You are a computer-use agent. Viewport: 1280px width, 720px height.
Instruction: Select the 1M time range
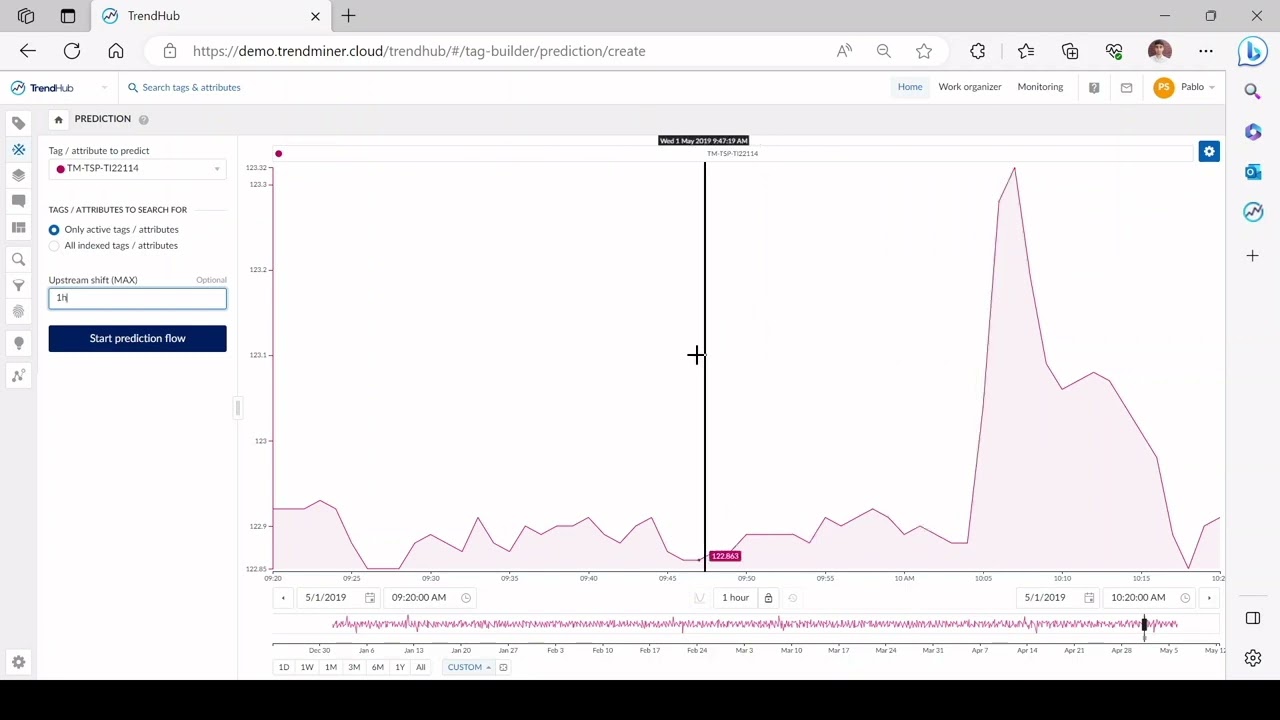pos(330,667)
